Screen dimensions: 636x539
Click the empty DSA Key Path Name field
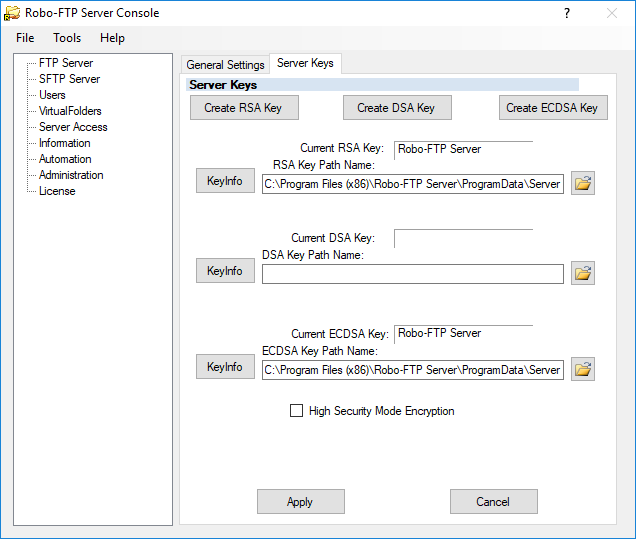[x=413, y=274]
